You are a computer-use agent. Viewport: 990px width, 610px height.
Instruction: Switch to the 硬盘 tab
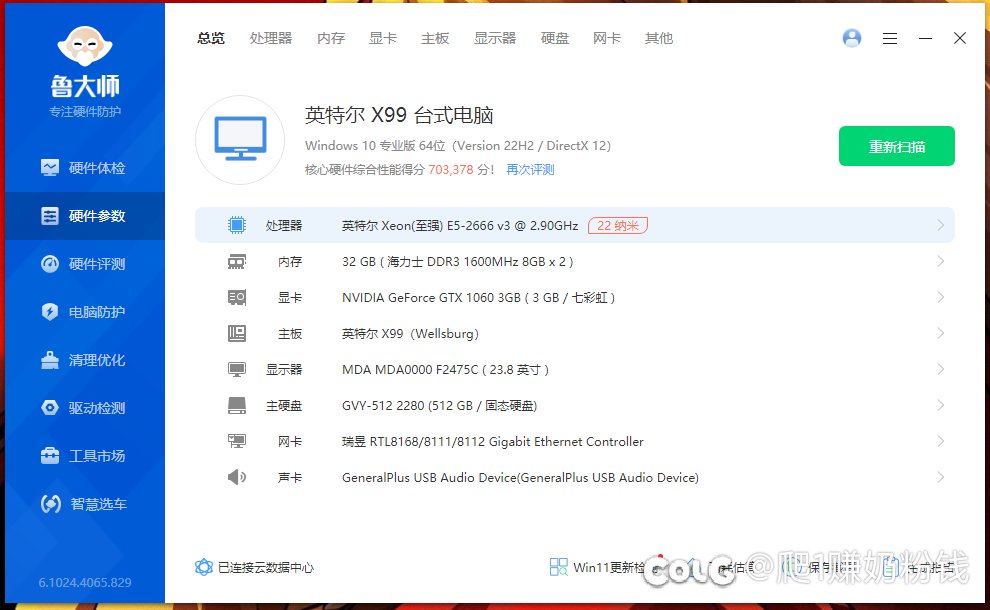(555, 39)
